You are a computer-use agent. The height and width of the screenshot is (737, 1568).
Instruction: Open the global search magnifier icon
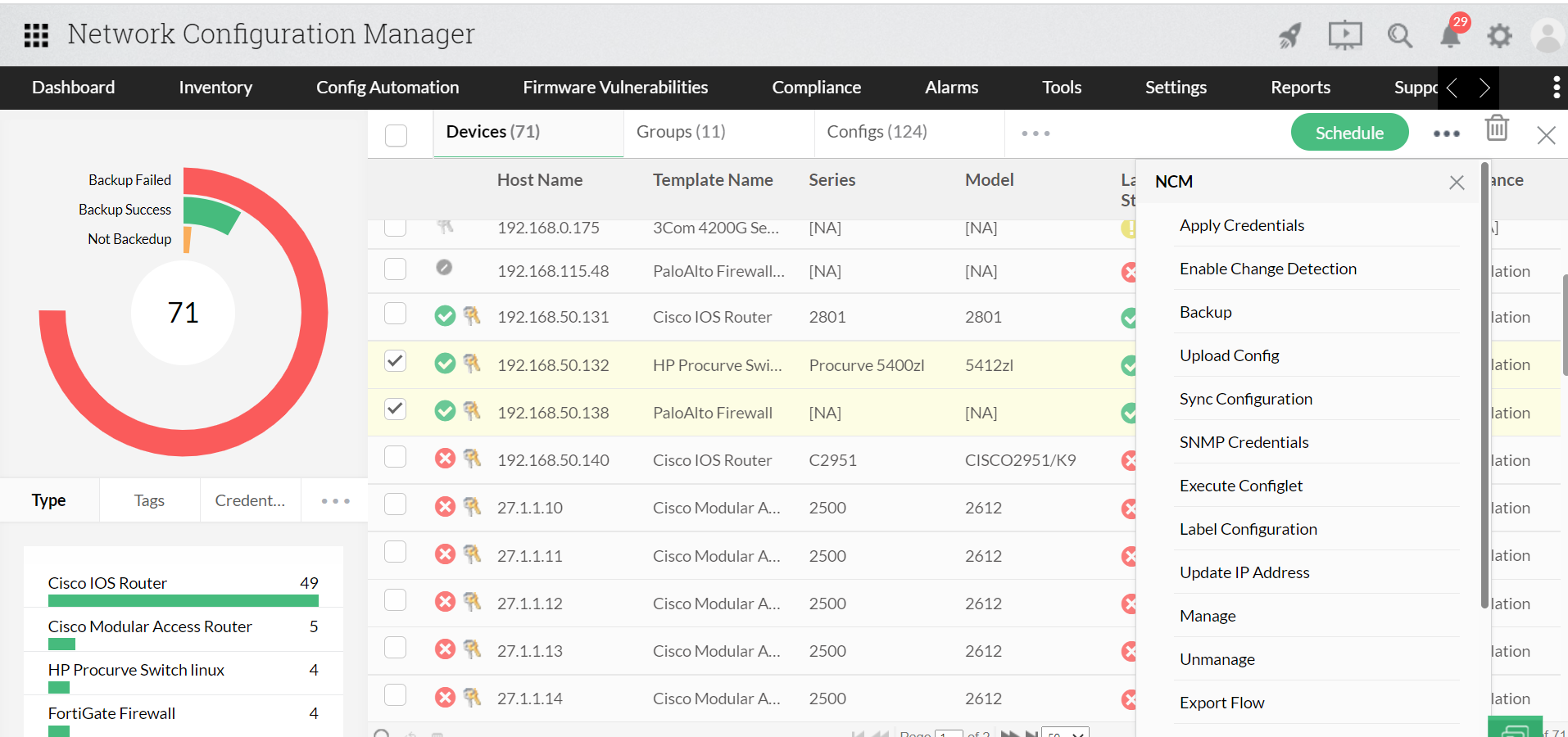[x=1399, y=35]
